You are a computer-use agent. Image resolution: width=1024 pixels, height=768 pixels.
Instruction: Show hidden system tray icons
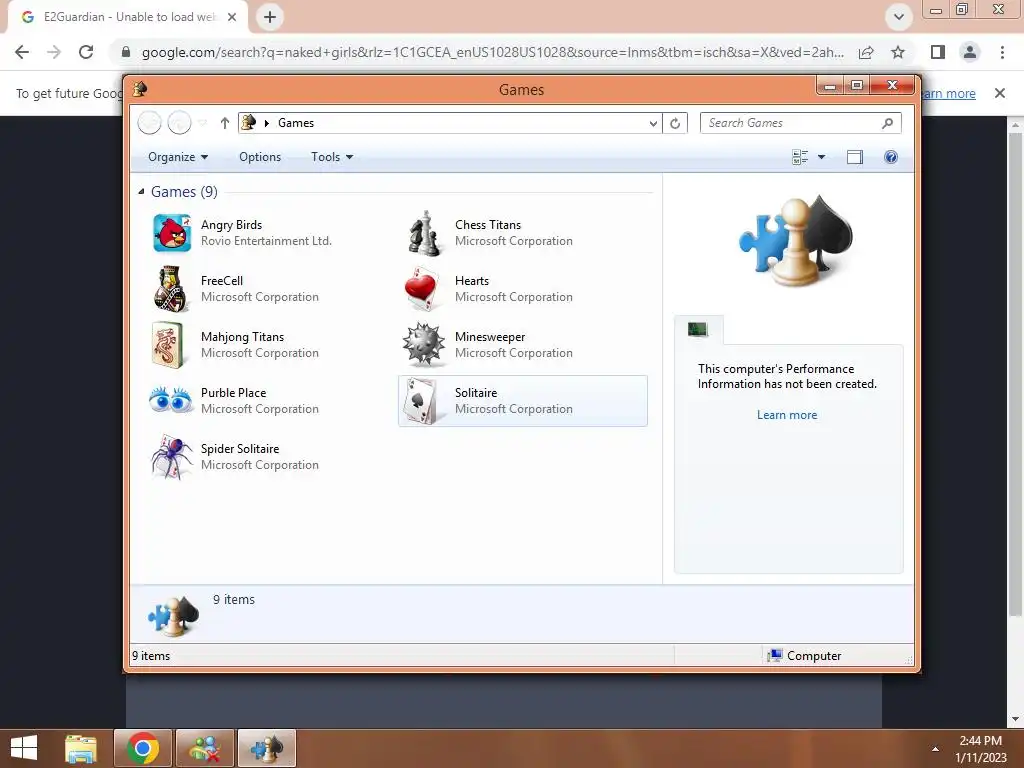click(935, 748)
